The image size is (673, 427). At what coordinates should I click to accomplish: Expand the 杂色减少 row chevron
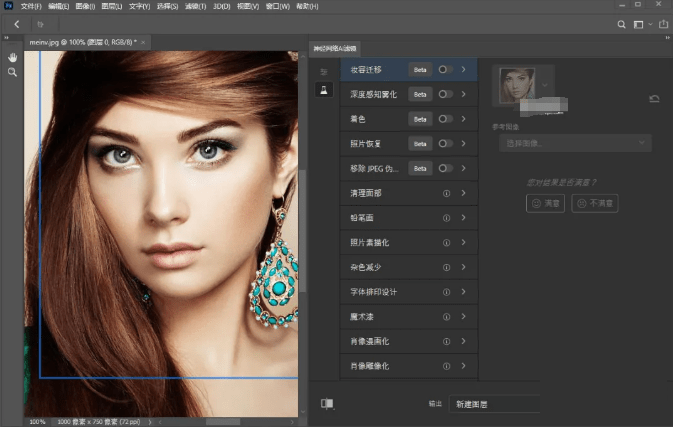coord(464,267)
